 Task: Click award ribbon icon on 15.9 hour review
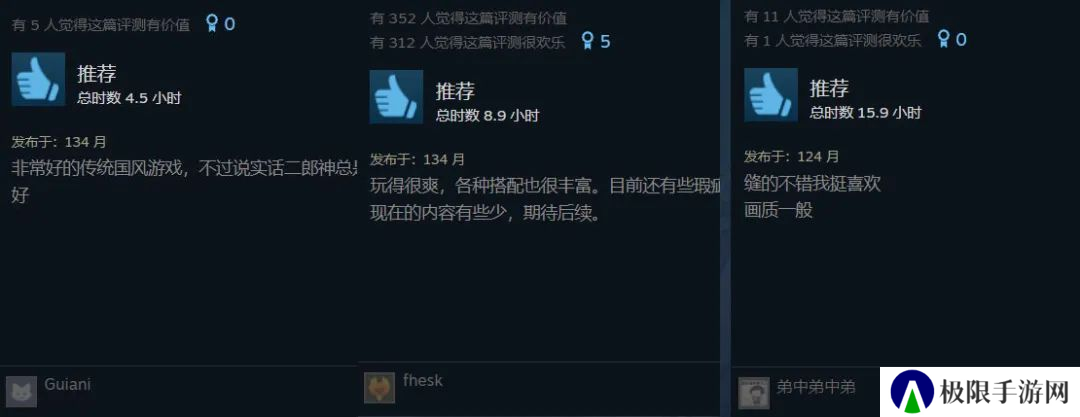pos(944,39)
